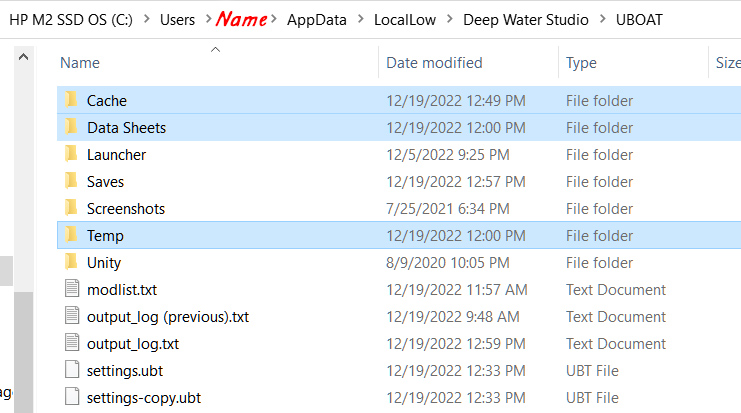741x413 pixels.
Task: Navigate to LocalLow in the address bar
Action: point(405,20)
